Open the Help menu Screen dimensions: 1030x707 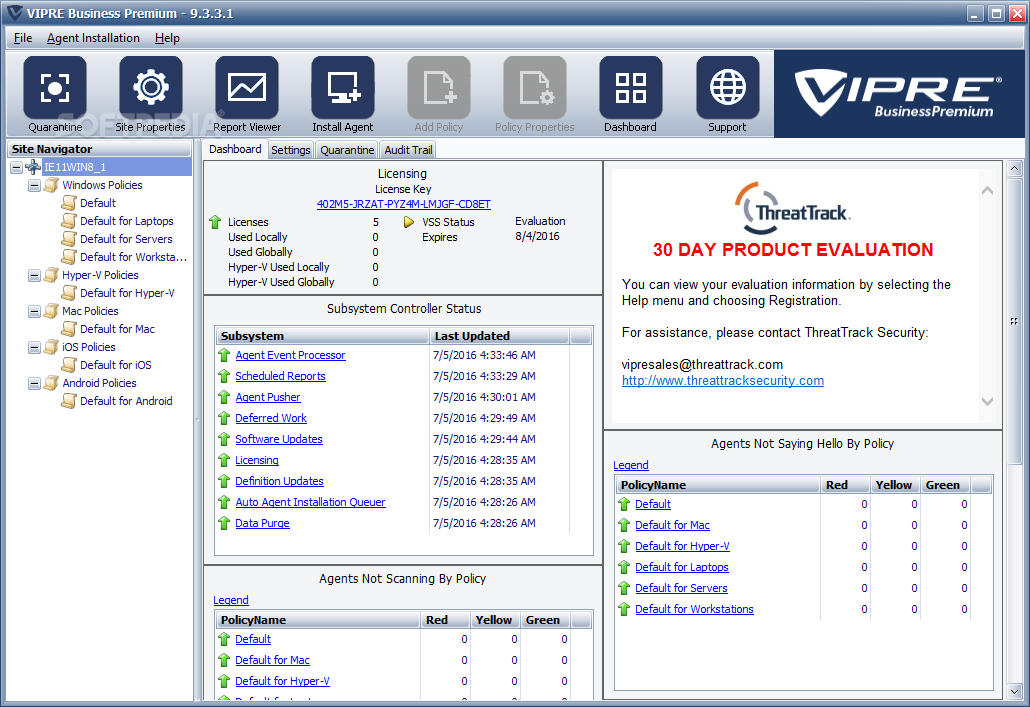[x=167, y=38]
